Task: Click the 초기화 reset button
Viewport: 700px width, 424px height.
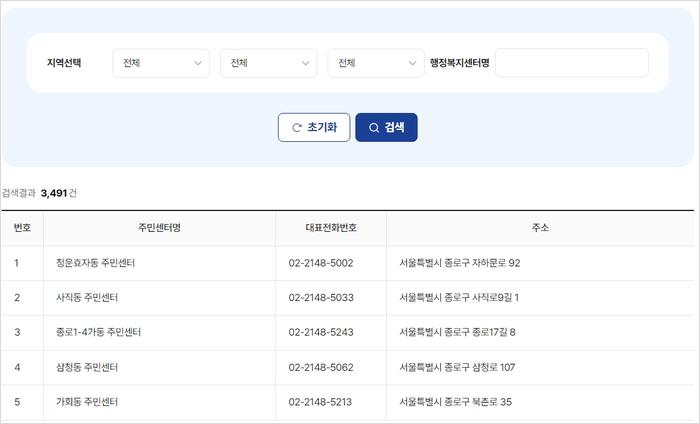Action: click(x=314, y=128)
